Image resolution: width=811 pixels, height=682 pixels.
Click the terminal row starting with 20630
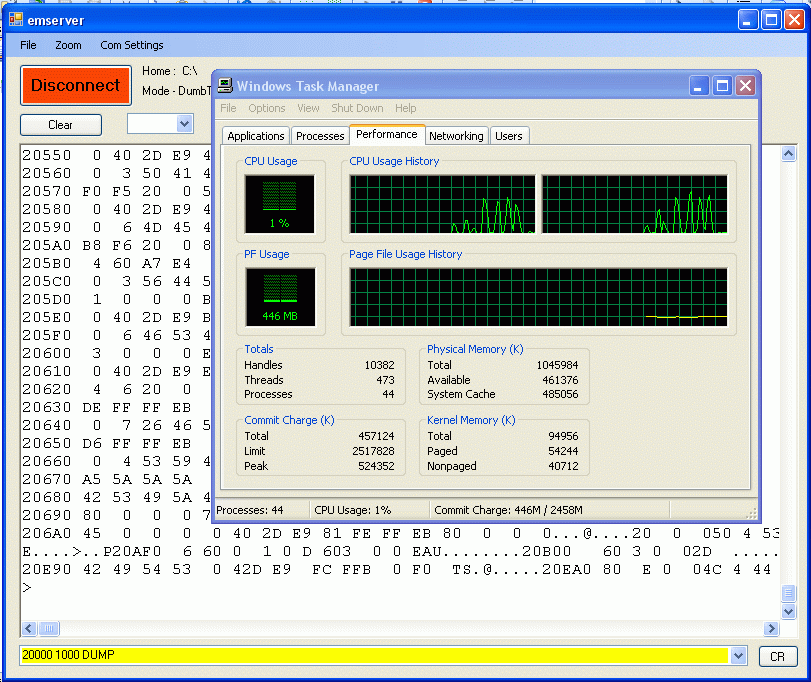[x=107, y=407]
